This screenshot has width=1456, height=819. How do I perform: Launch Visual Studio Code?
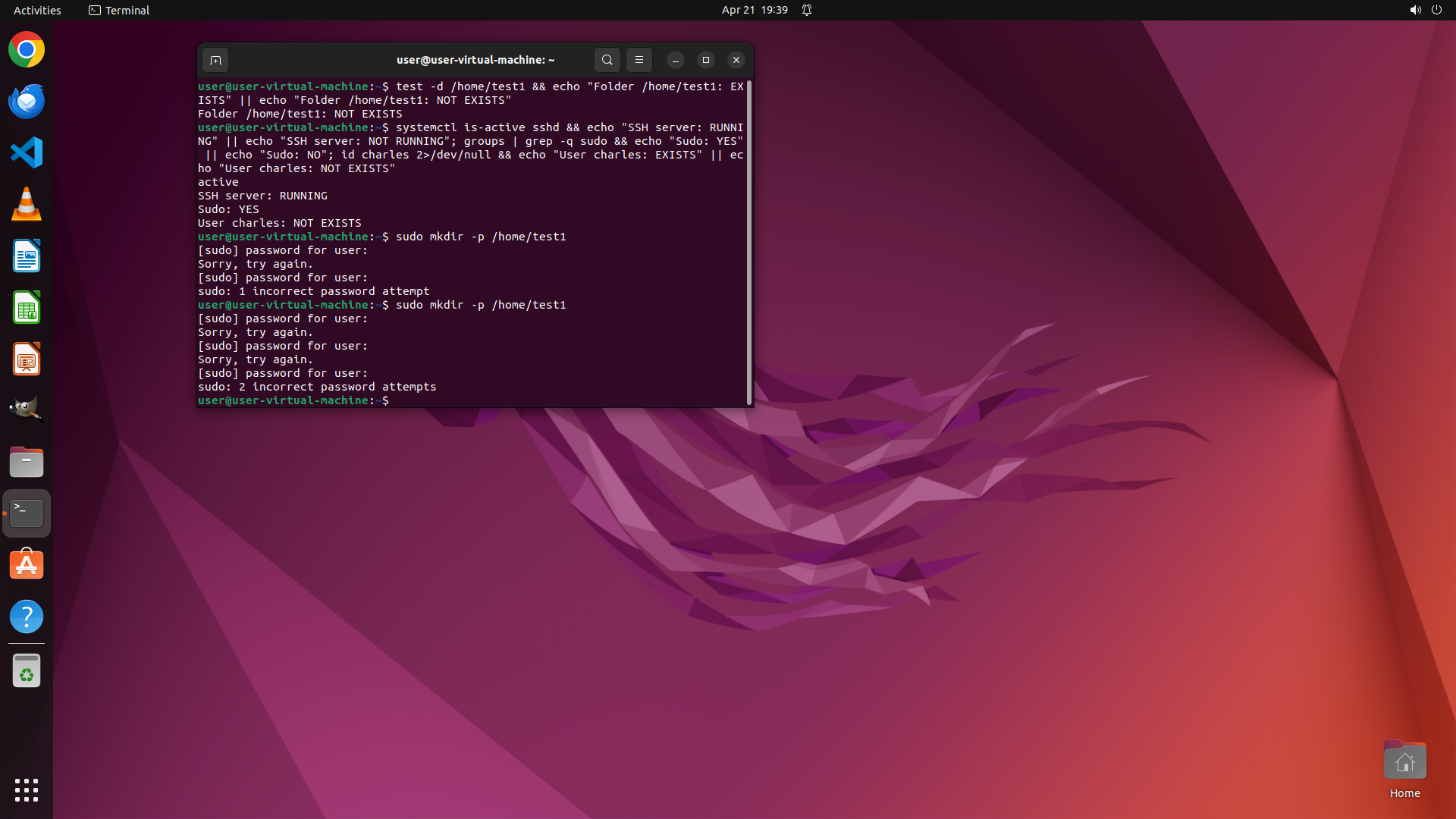[27, 153]
